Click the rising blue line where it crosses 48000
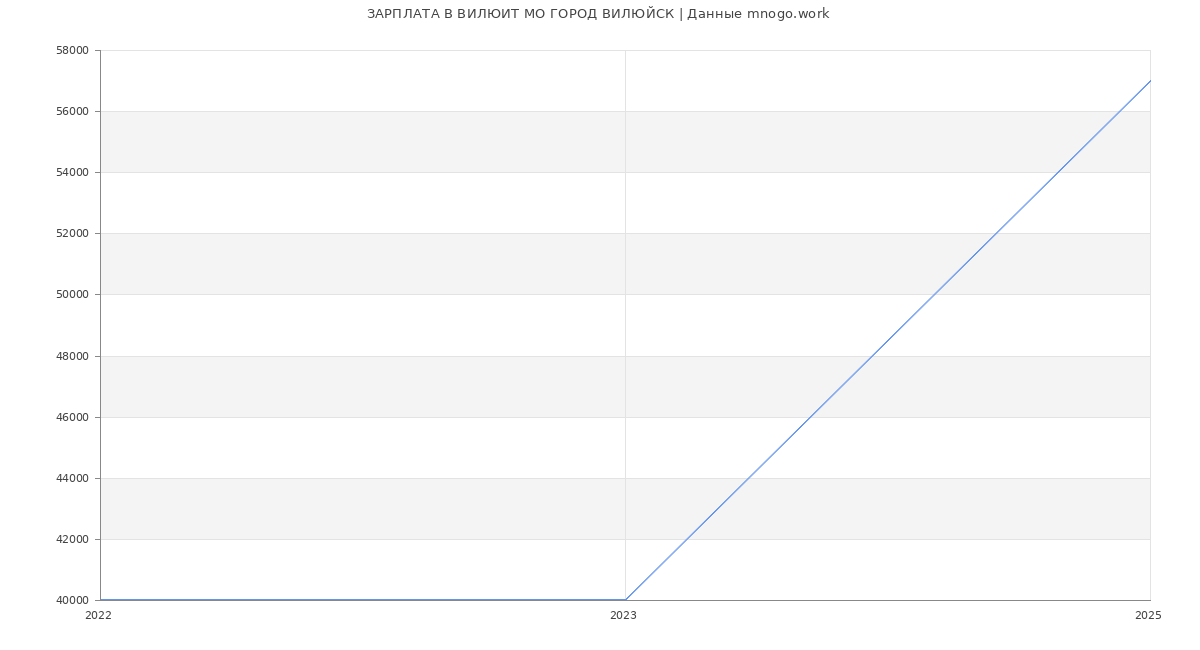This screenshot has width=1200, height=650. 872,356
